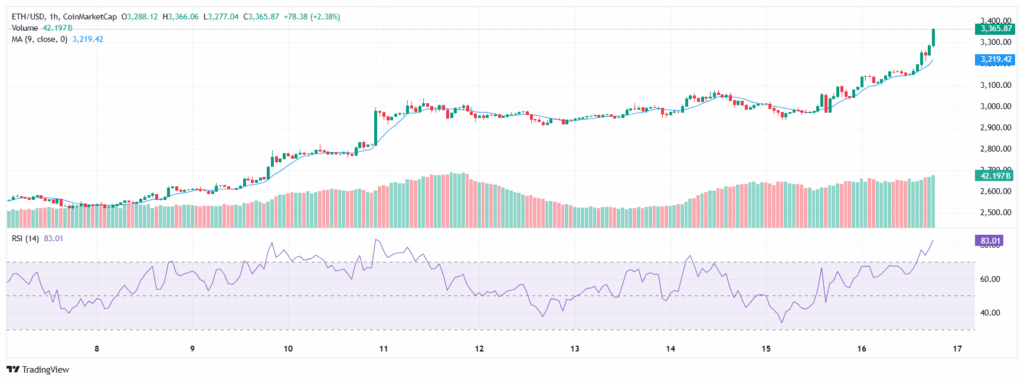Click date label 10 on time axis
The image size is (1024, 381).
pos(288,349)
